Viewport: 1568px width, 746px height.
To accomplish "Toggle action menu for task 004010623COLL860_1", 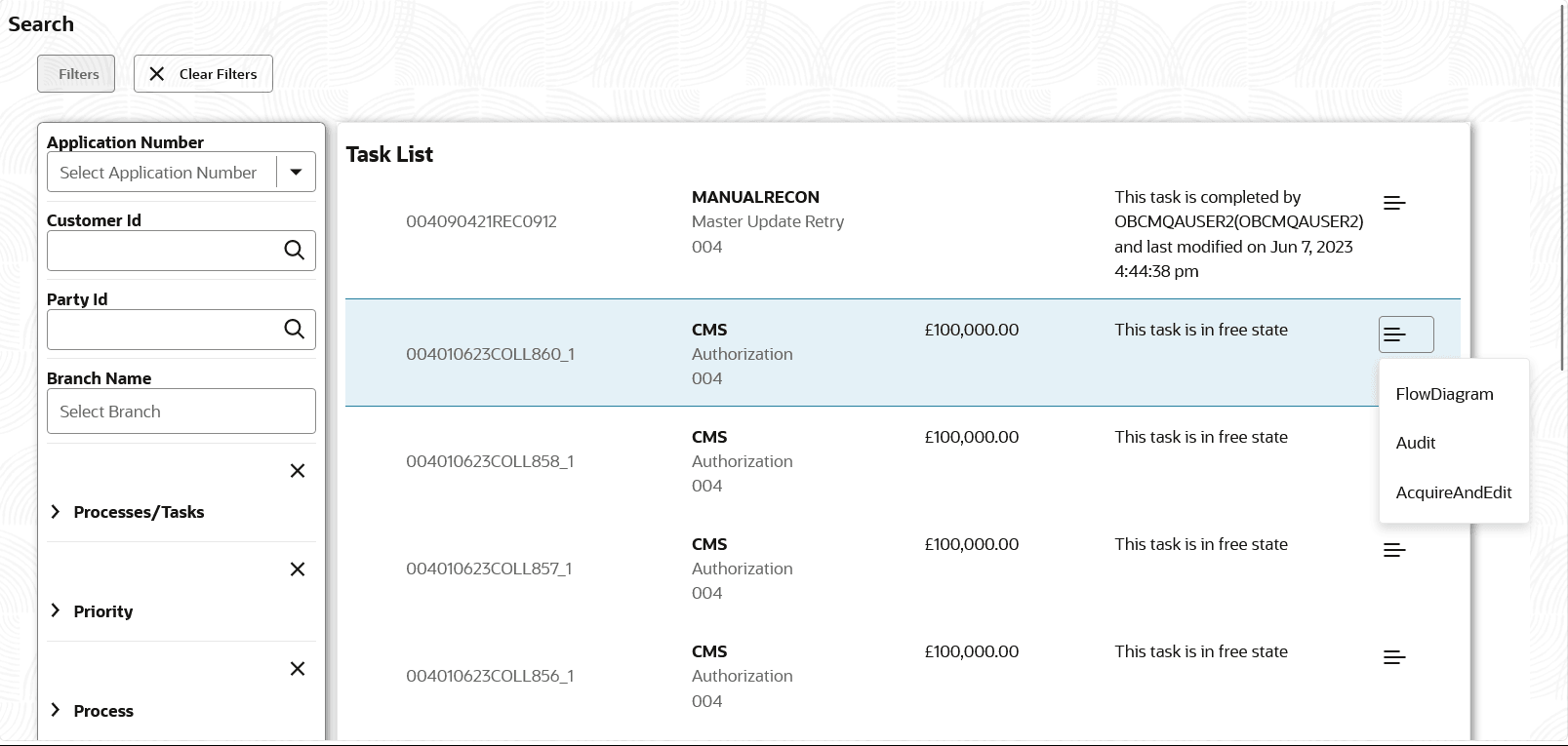I will [x=1406, y=334].
